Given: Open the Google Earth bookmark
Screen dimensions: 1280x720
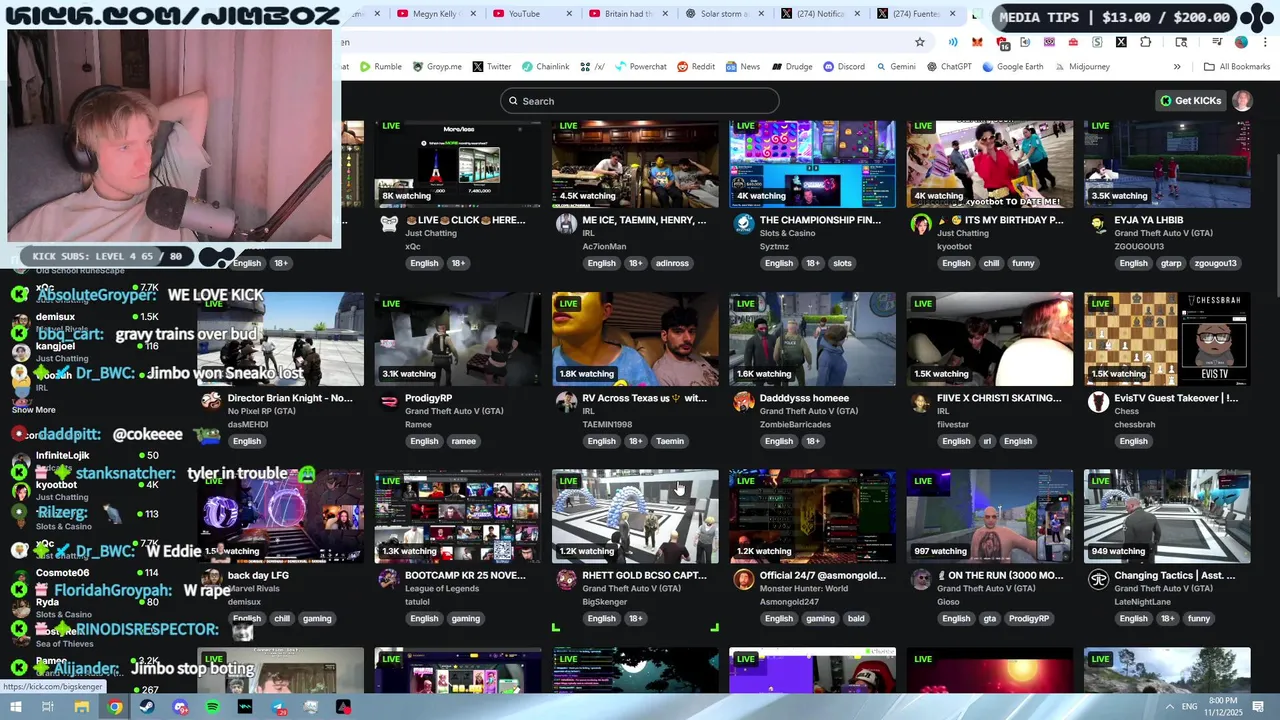Looking at the screenshot, I should 1013,67.
